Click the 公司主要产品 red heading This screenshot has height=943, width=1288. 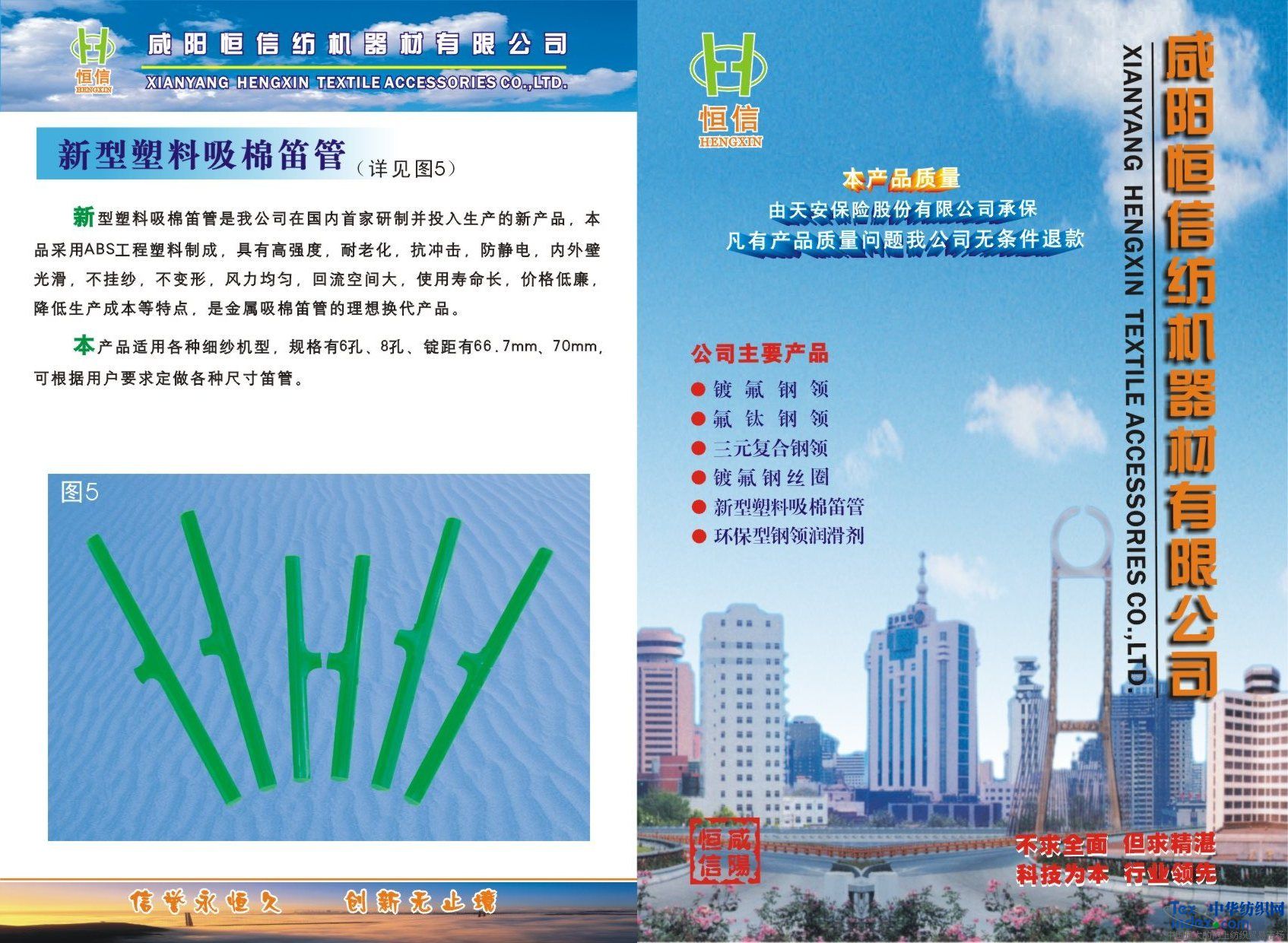(x=759, y=354)
